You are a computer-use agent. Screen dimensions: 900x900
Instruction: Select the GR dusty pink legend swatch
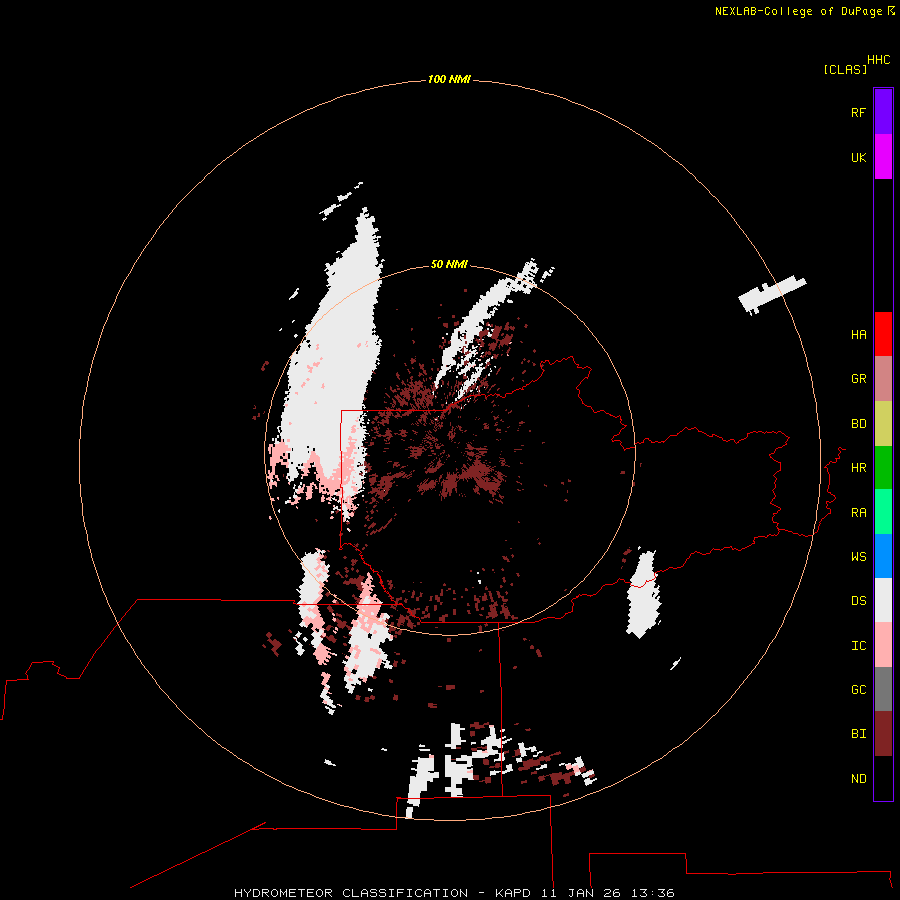883,379
